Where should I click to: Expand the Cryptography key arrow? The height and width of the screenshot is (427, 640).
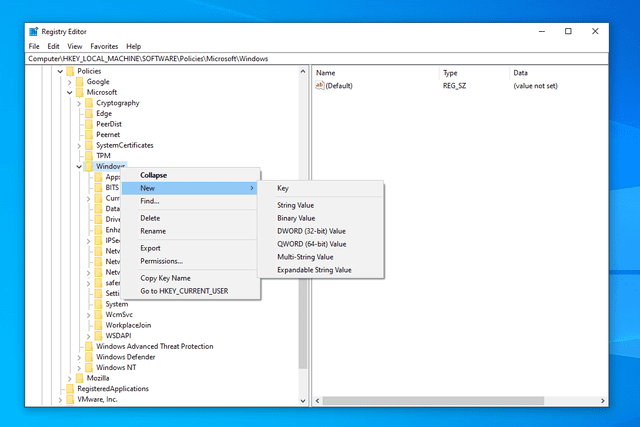[x=79, y=103]
